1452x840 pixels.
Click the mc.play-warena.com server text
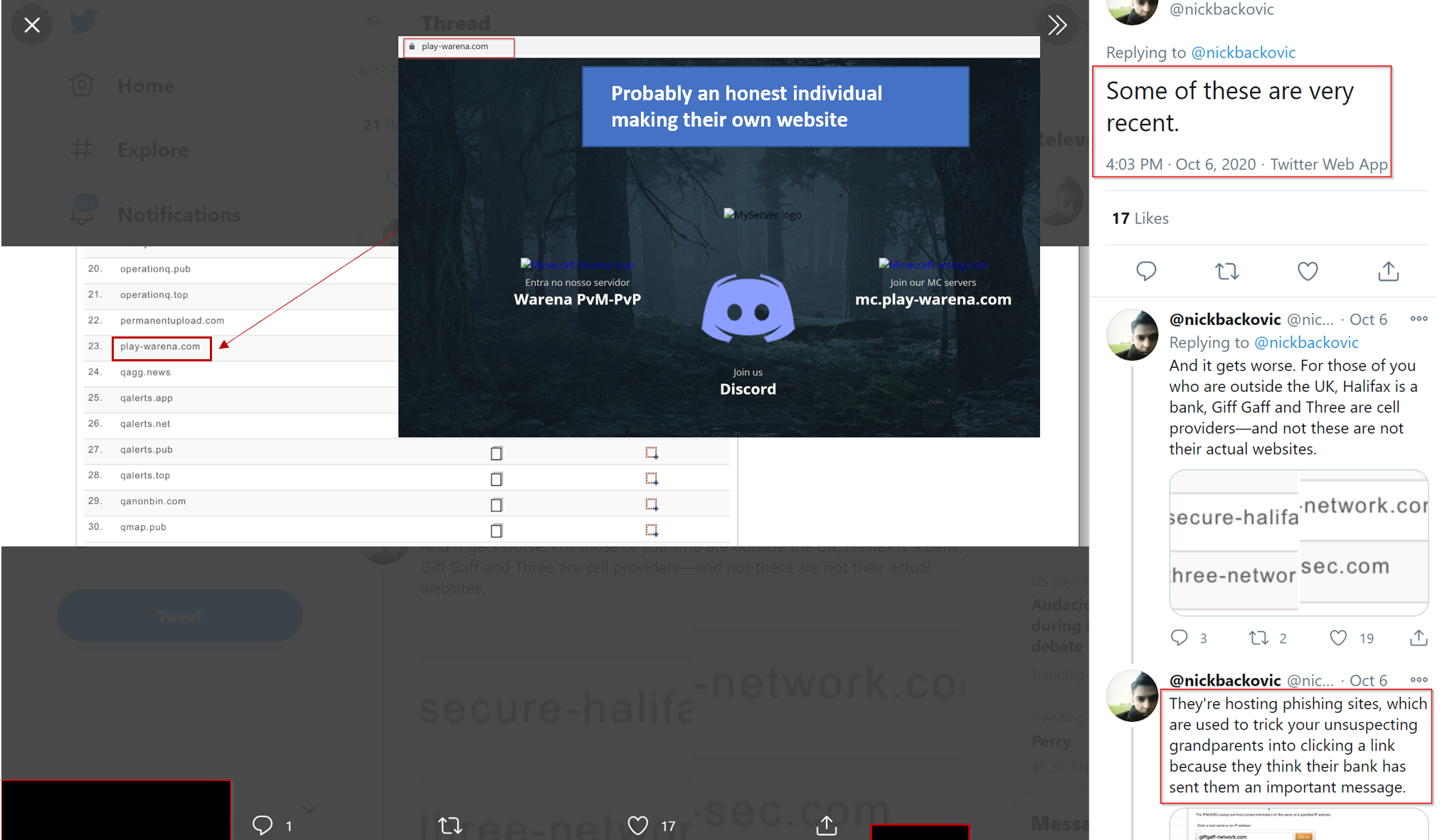(x=933, y=299)
